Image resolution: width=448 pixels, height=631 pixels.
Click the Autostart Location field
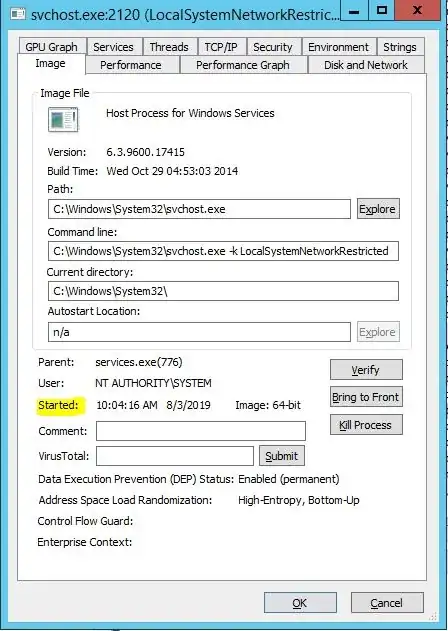click(x=199, y=332)
